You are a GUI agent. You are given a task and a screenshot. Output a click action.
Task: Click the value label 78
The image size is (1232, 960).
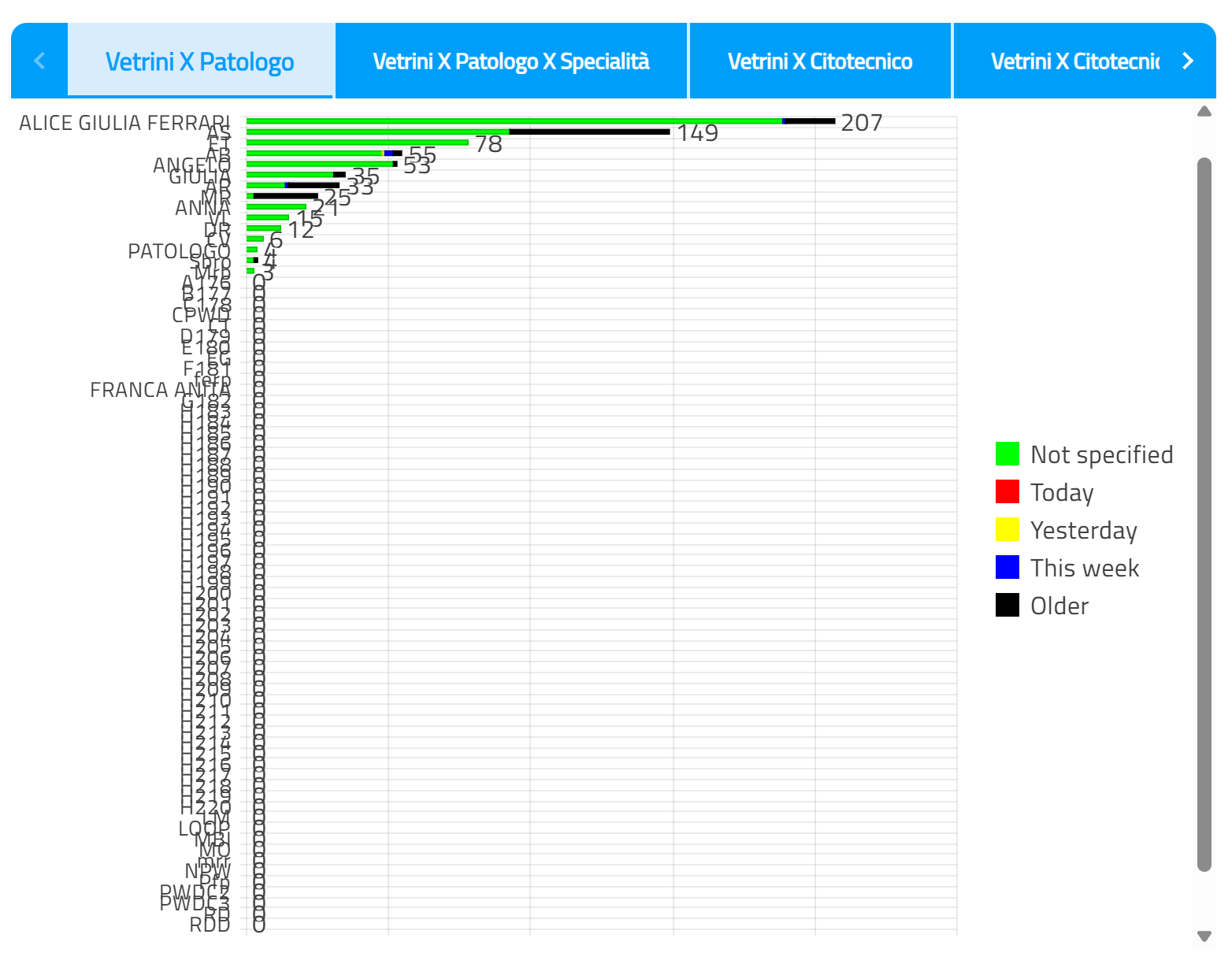click(488, 144)
